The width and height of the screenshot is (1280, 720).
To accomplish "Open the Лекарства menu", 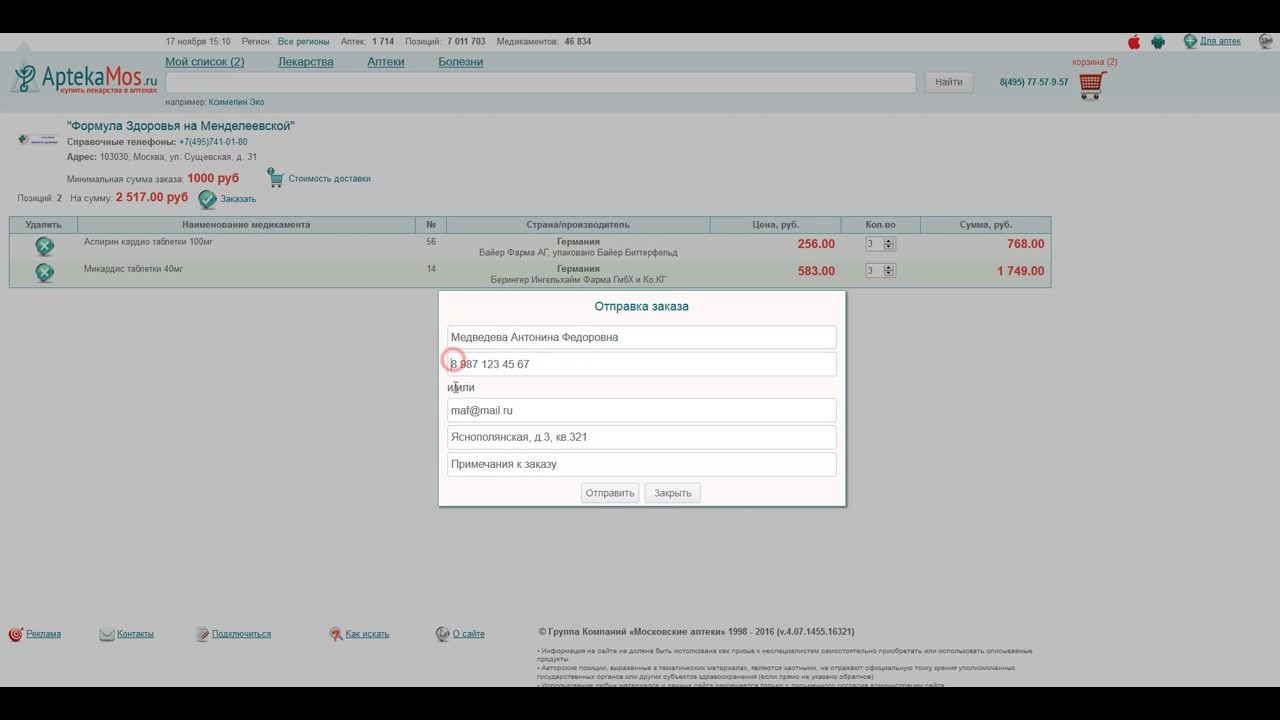I will 306,62.
